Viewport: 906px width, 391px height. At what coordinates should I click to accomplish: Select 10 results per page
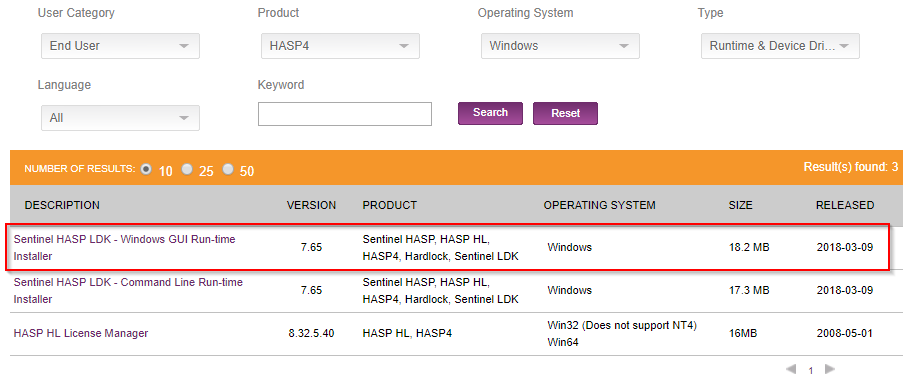click(146, 169)
